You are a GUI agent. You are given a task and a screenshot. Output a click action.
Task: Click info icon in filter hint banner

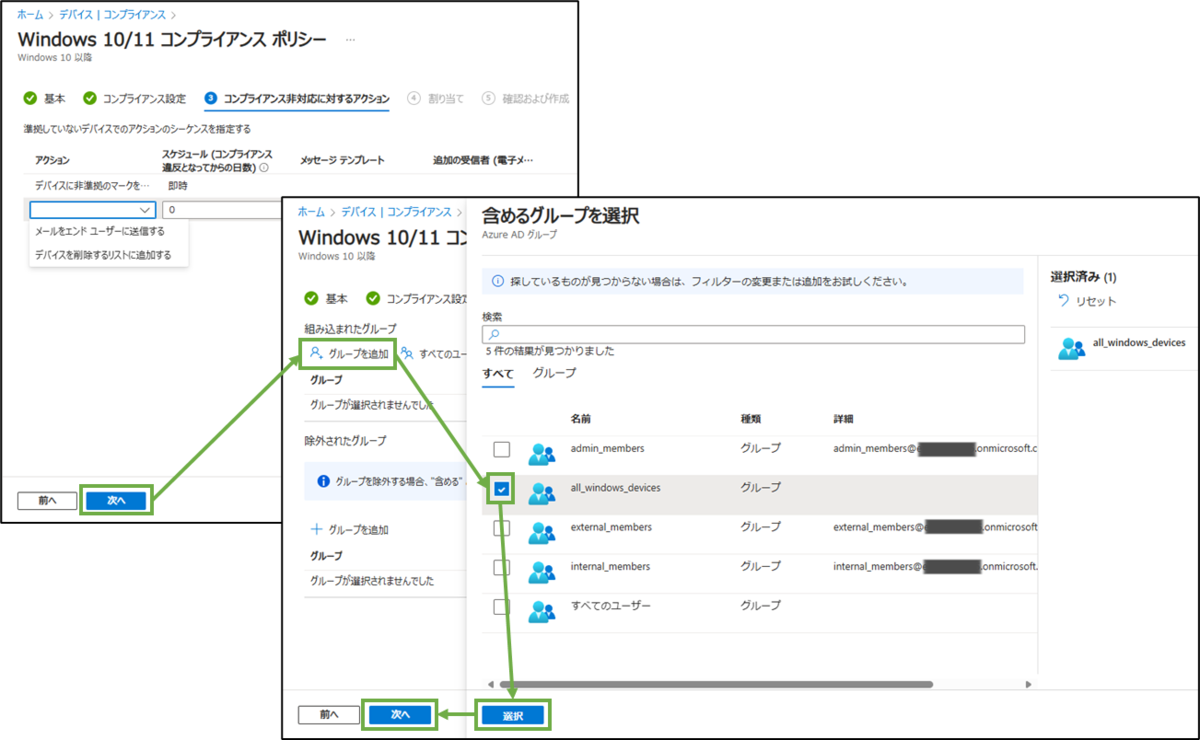coord(498,282)
